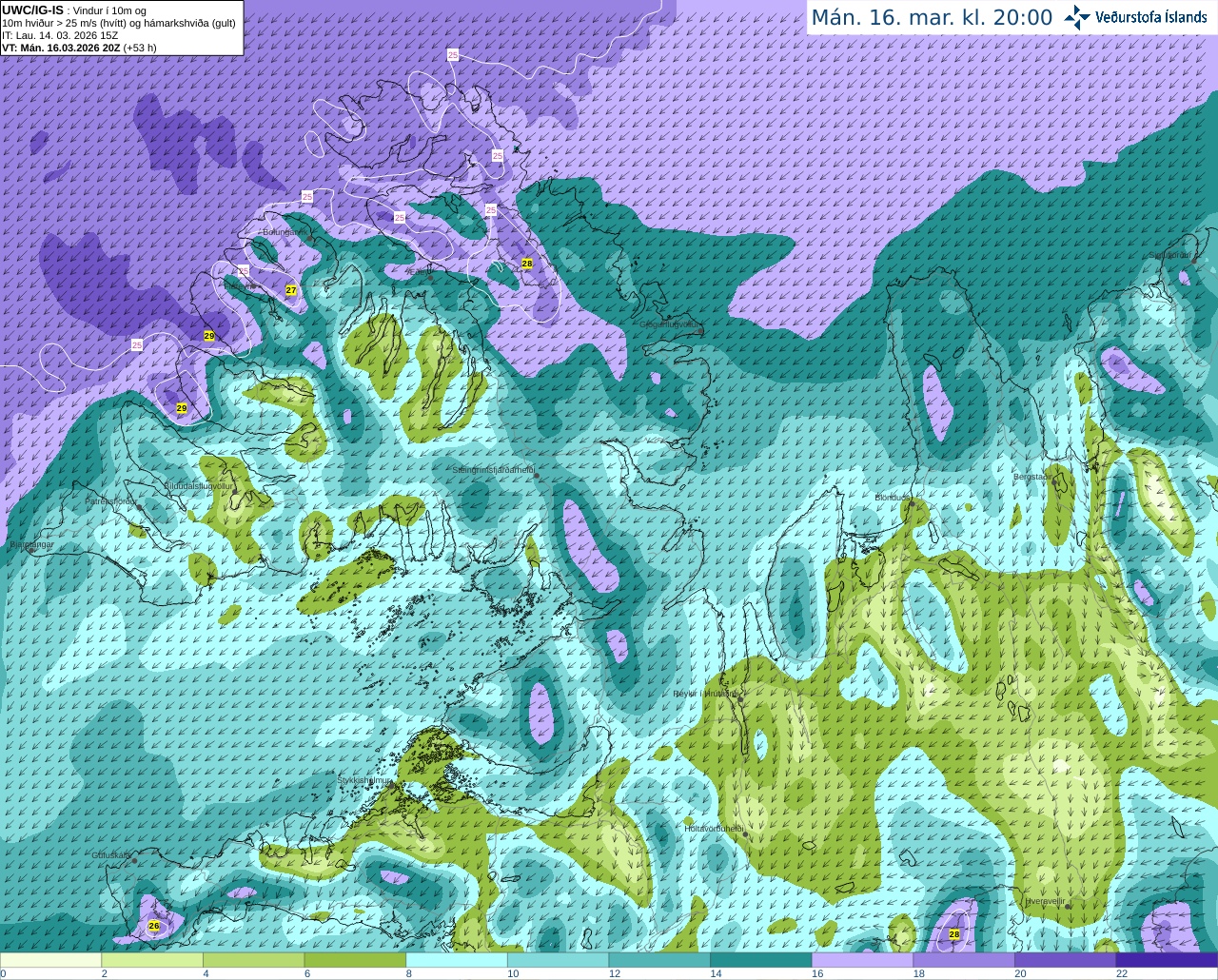Click the legend tick value 16
1218x980 pixels.
817,974
